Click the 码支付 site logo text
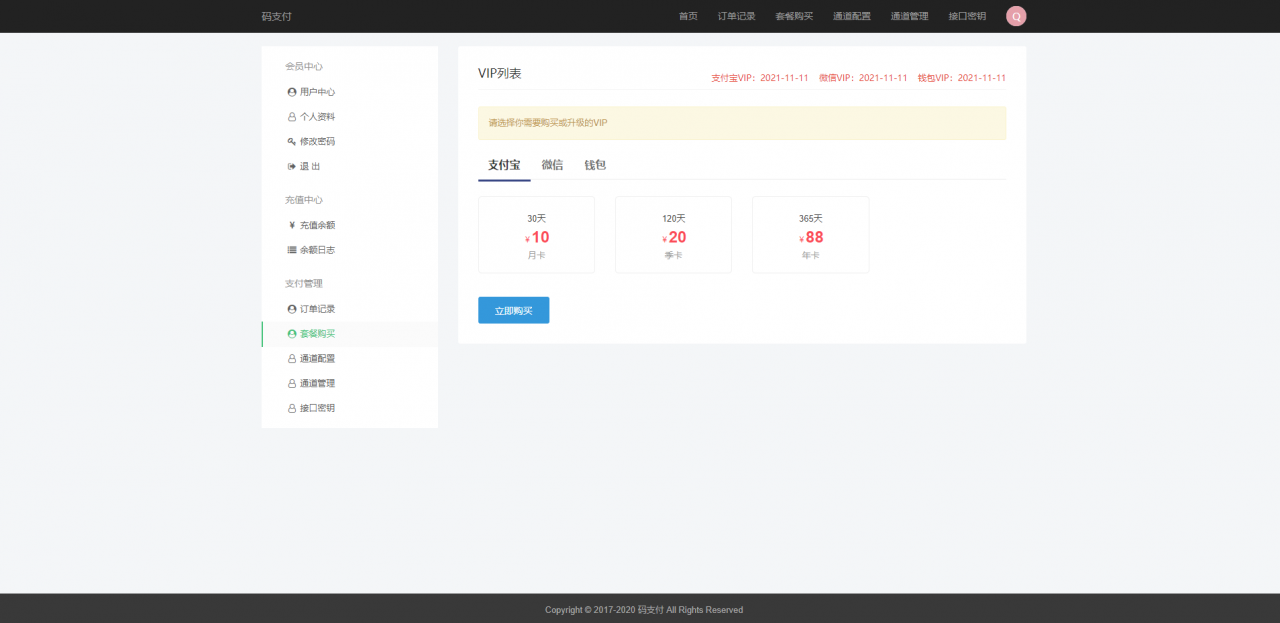Image resolution: width=1280 pixels, height=623 pixels. coord(276,17)
